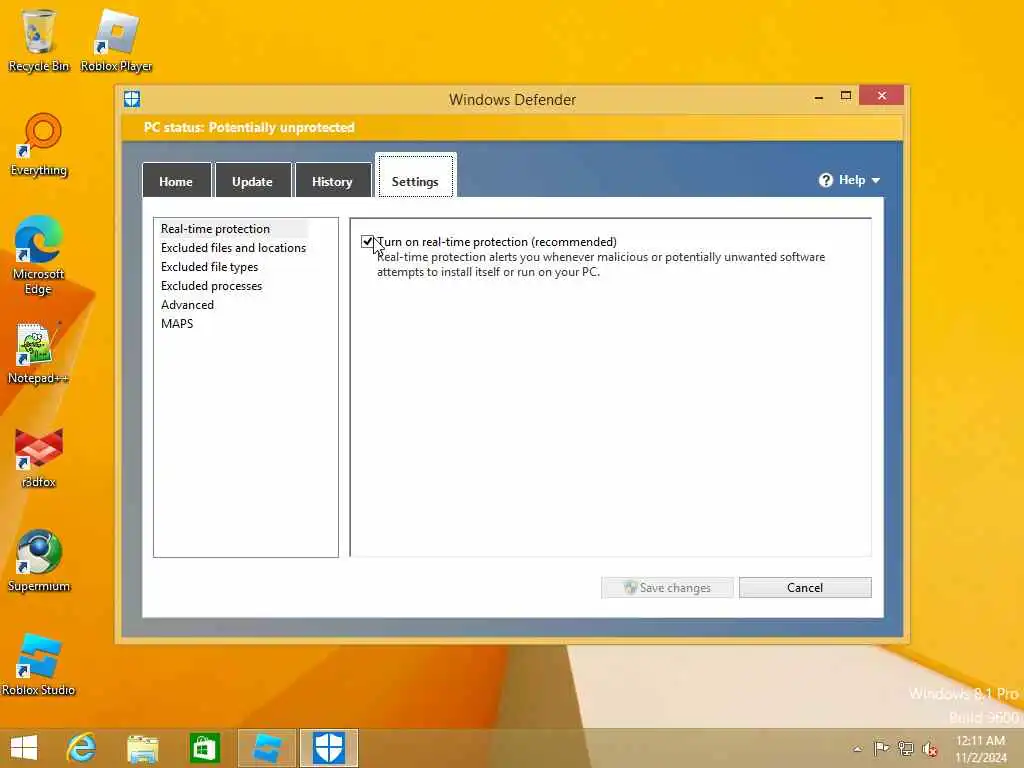Click the Windows Defender taskbar button
This screenshot has height=768, width=1024.
click(329, 748)
